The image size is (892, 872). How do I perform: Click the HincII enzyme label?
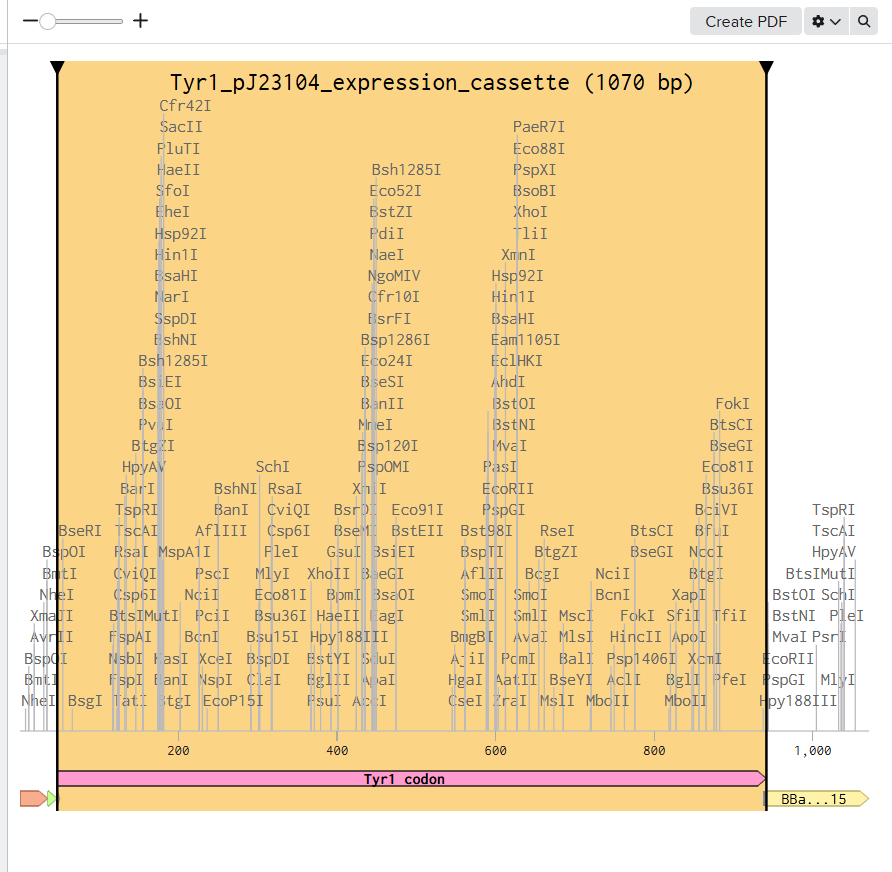click(635, 637)
